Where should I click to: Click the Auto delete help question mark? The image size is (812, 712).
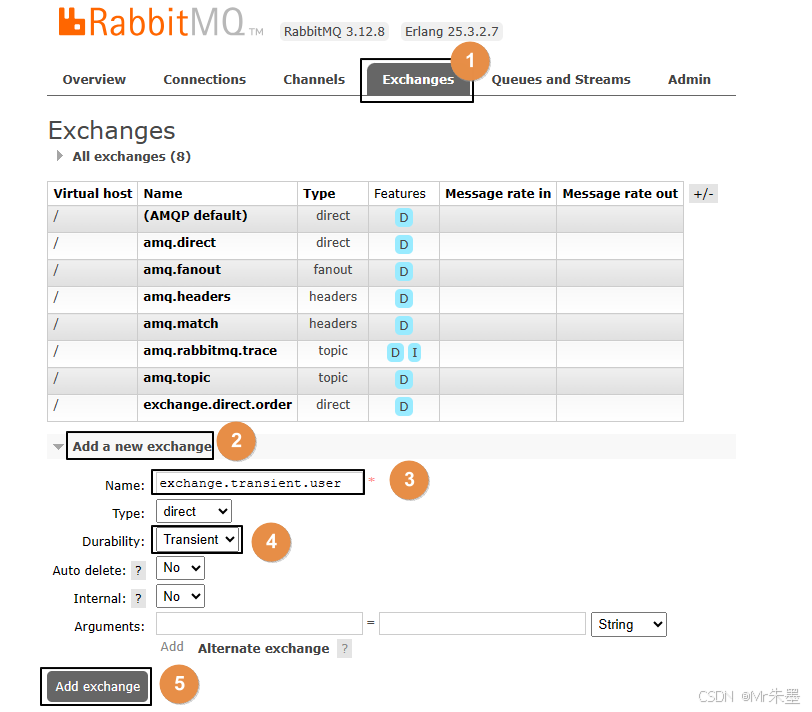pyautogui.click(x=138, y=571)
